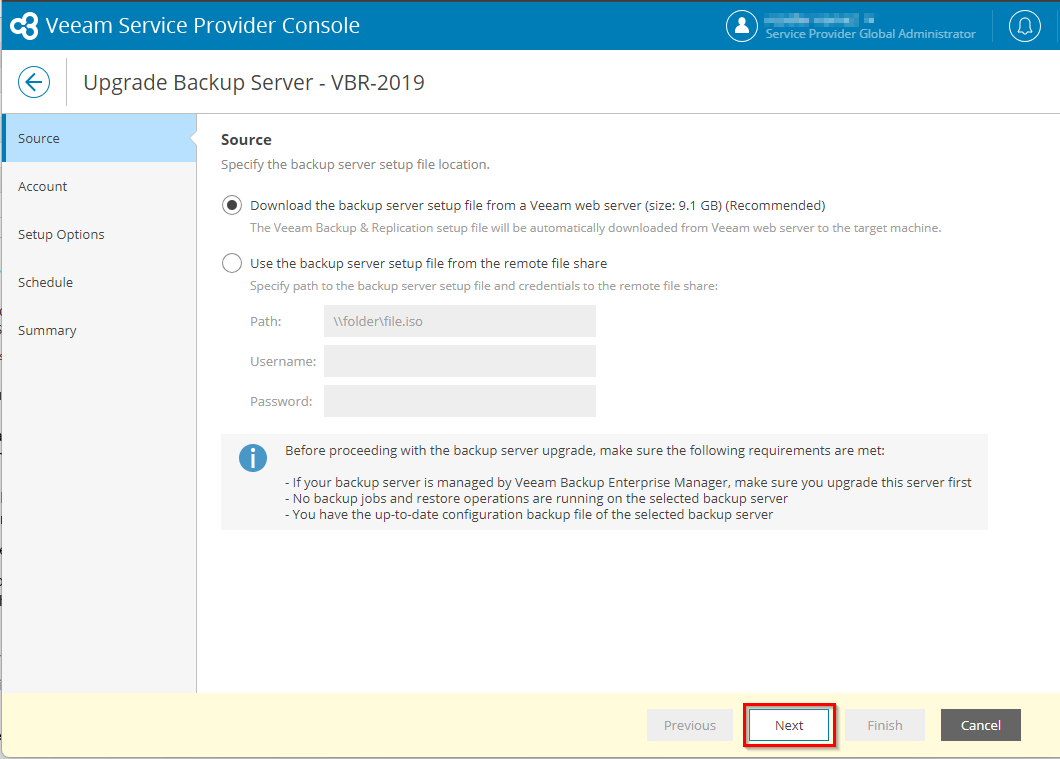
Task: Click the text 'Specify the backup server setup file location.'
Action: click(x=355, y=164)
